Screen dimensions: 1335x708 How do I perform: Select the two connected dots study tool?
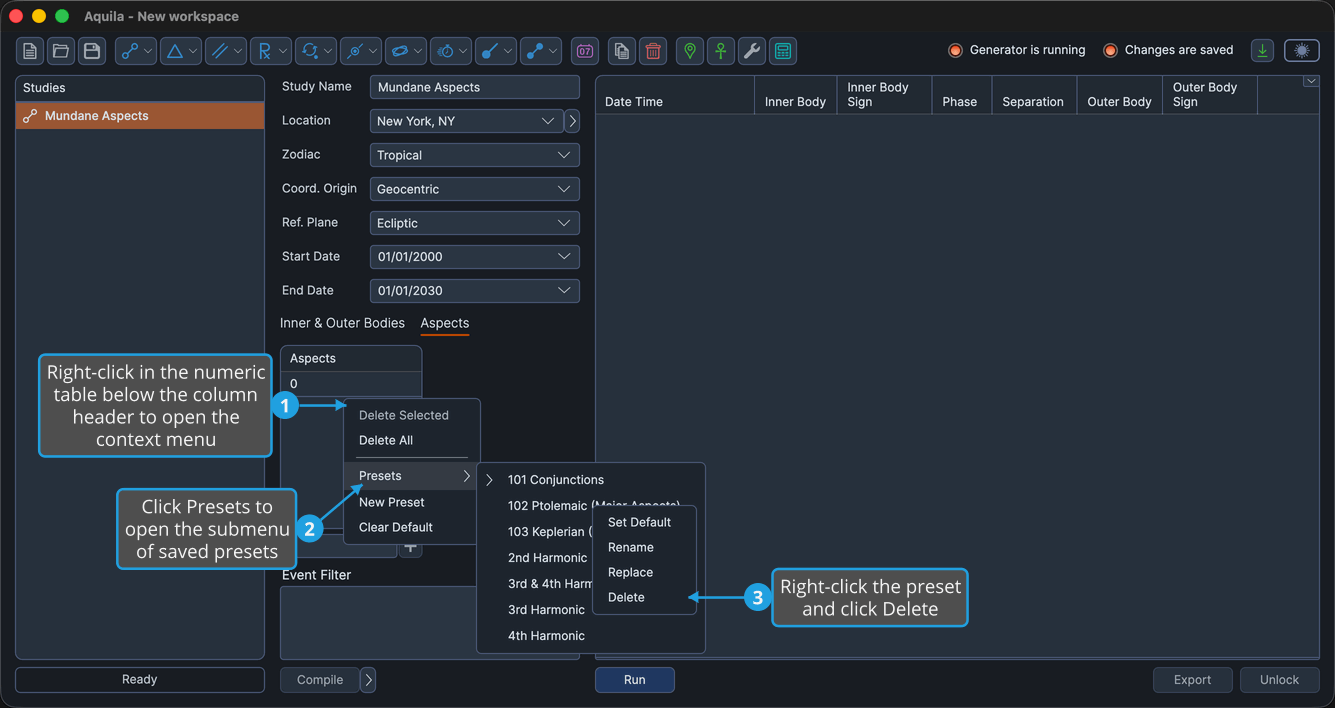tap(541, 51)
